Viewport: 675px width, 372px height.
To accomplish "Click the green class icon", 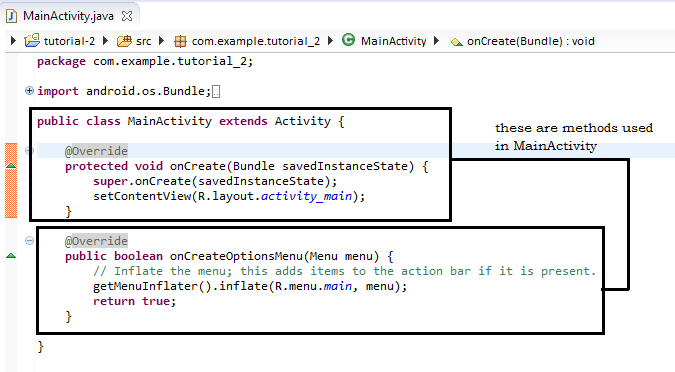I will point(348,40).
